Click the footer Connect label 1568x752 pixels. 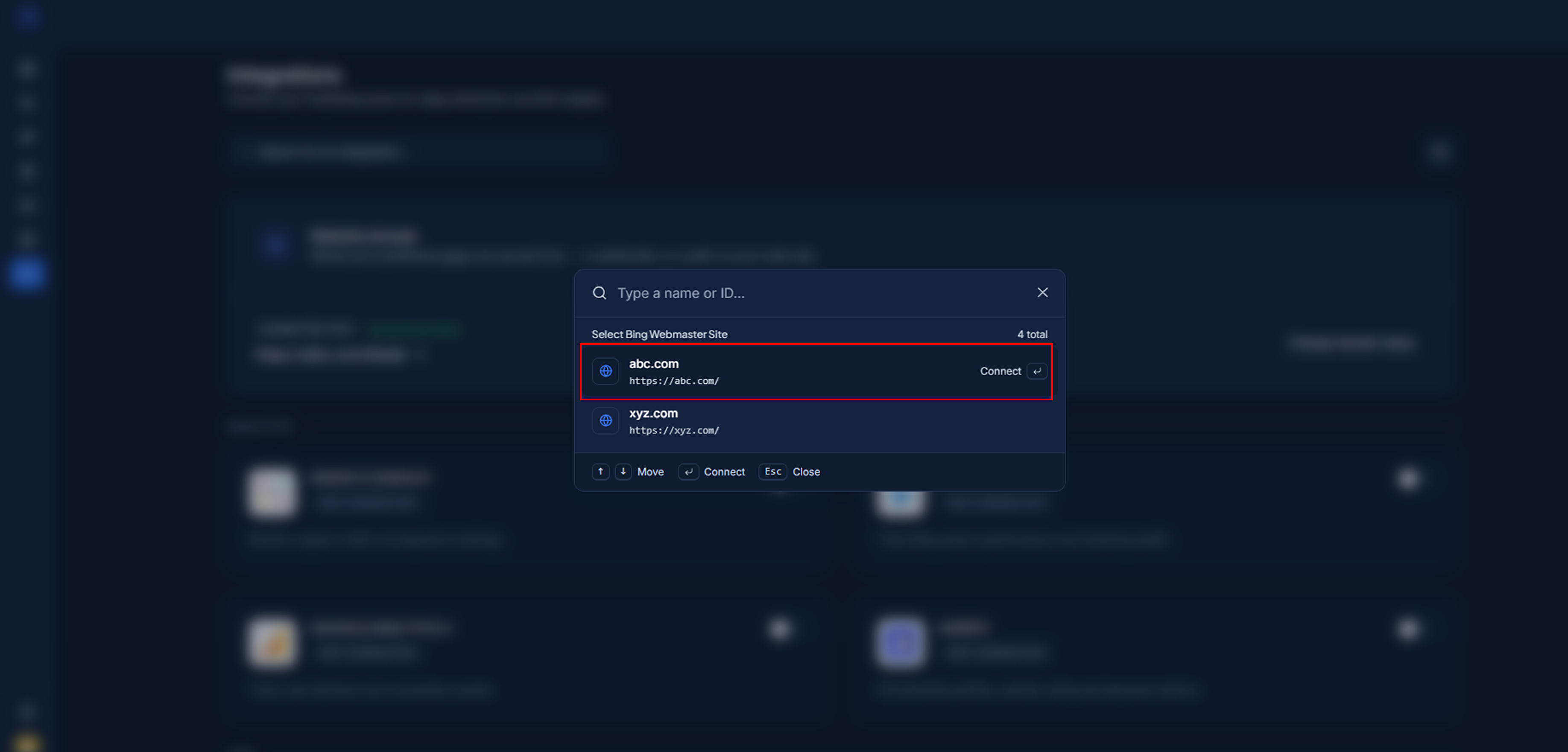[724, 472]
